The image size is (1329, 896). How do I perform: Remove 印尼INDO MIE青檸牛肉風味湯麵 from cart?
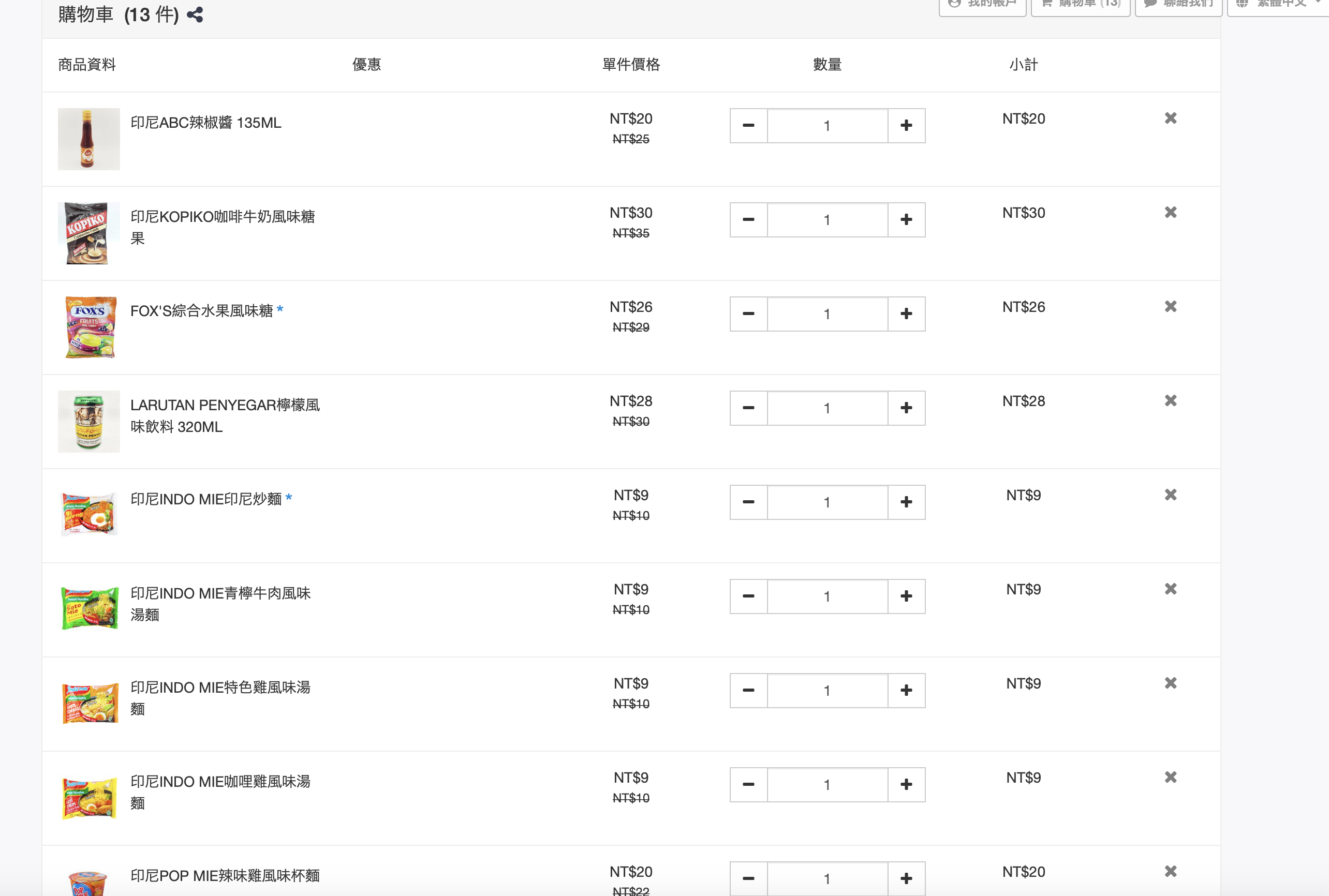coord(1170,589)
